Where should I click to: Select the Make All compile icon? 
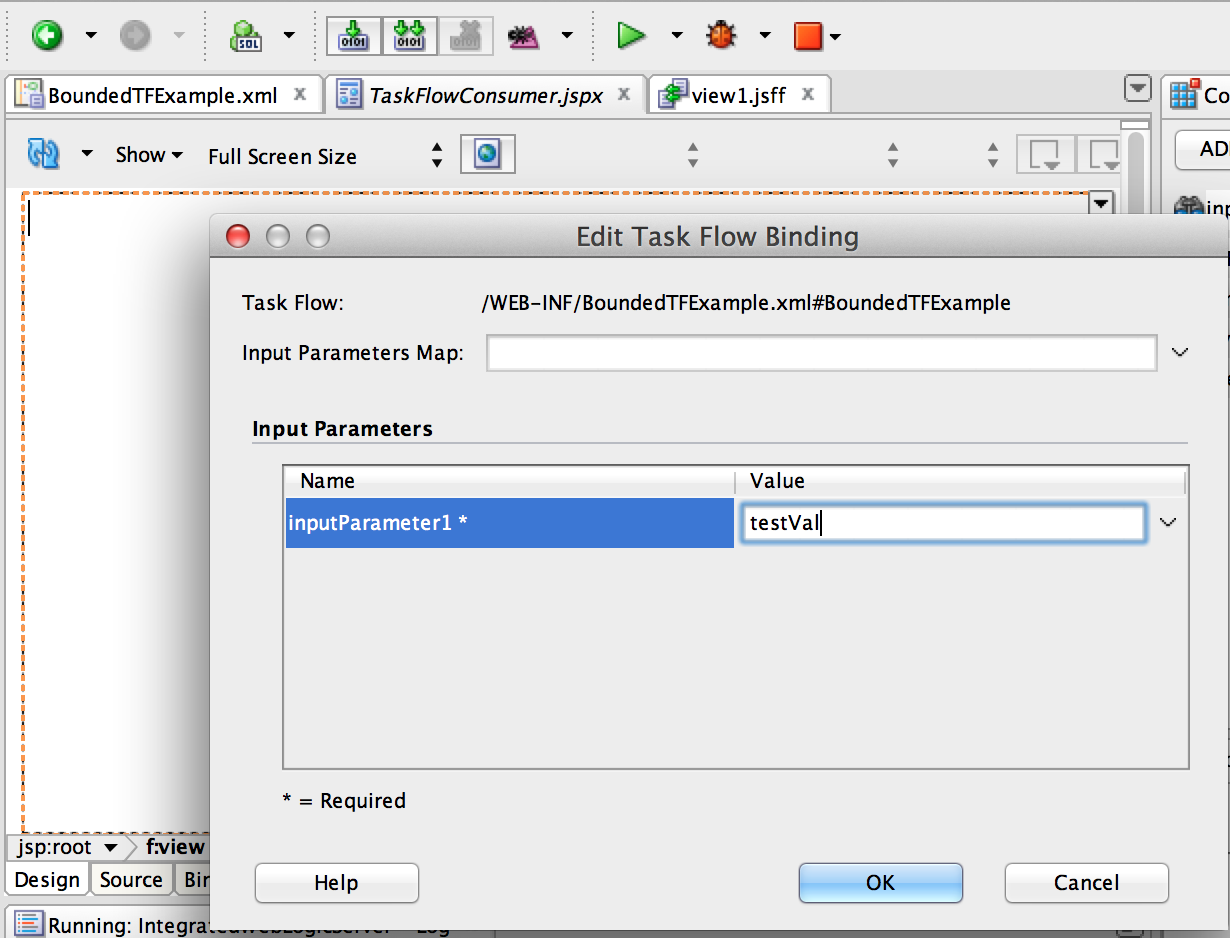tap(409, 35)
